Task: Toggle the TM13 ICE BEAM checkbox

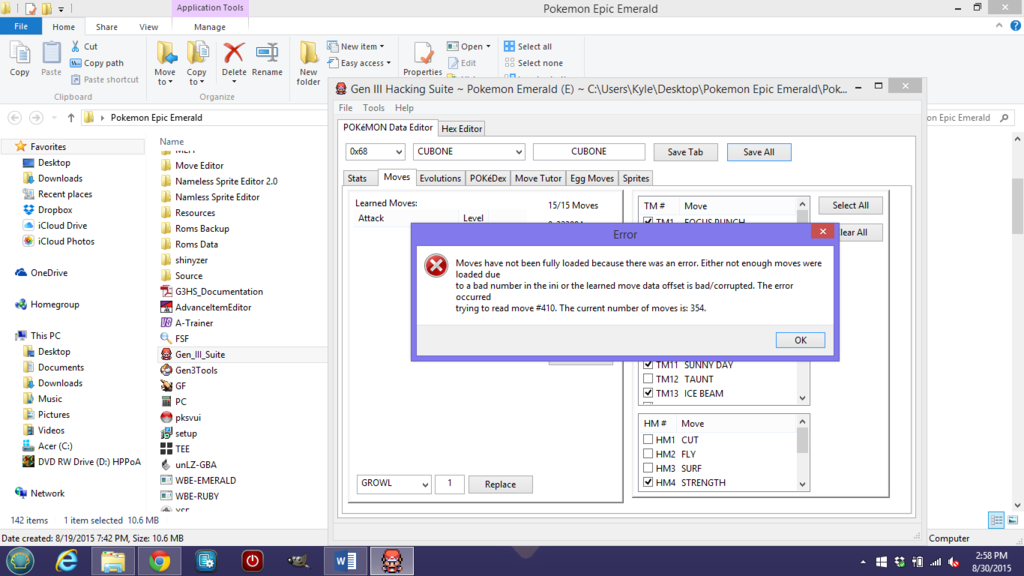Action: tap(648, 393)
